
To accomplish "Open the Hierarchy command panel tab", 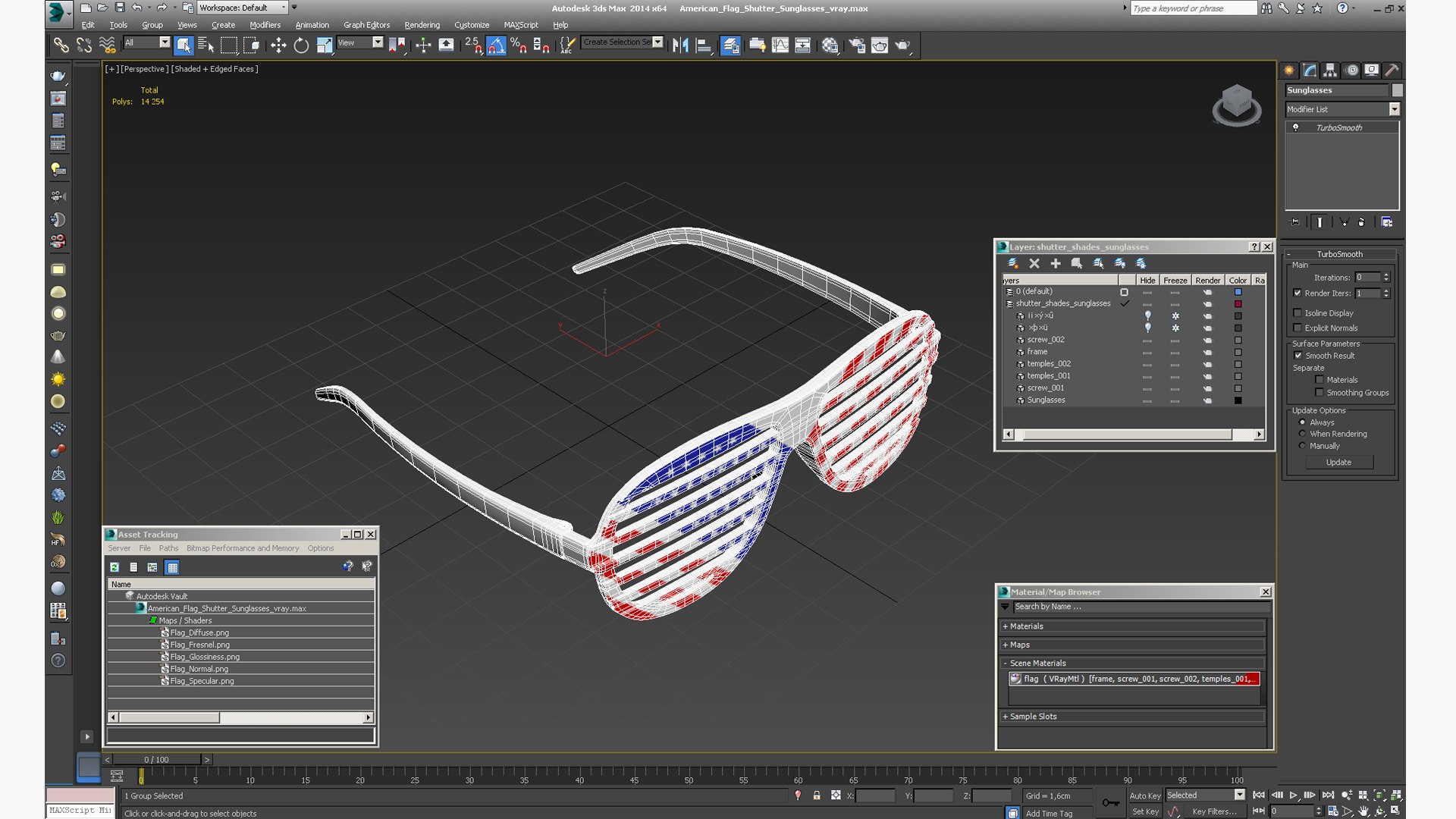I will click(x=1331, y=71).
